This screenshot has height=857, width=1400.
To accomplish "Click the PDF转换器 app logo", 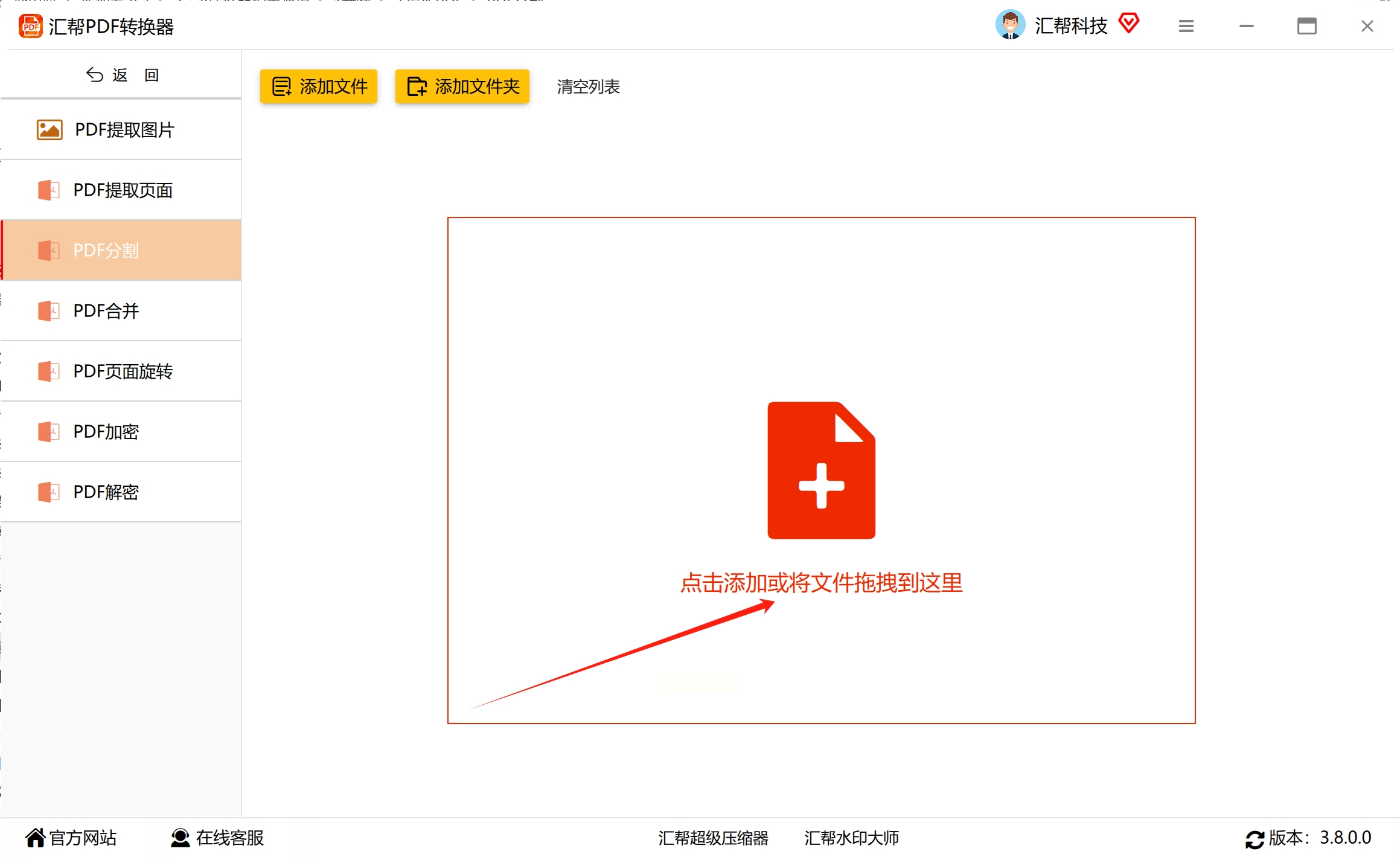I will [31, 27].
